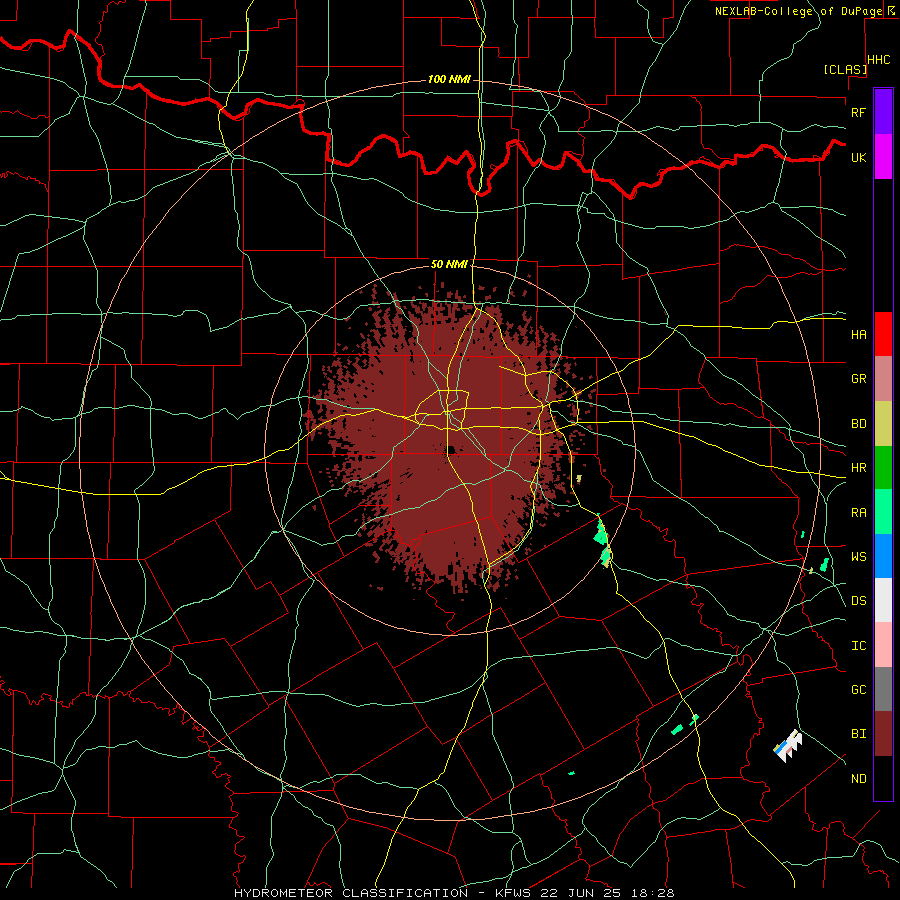Select the 'BD' legend label
The height and width of the screenshot is (900, 900).
(858, 424)
